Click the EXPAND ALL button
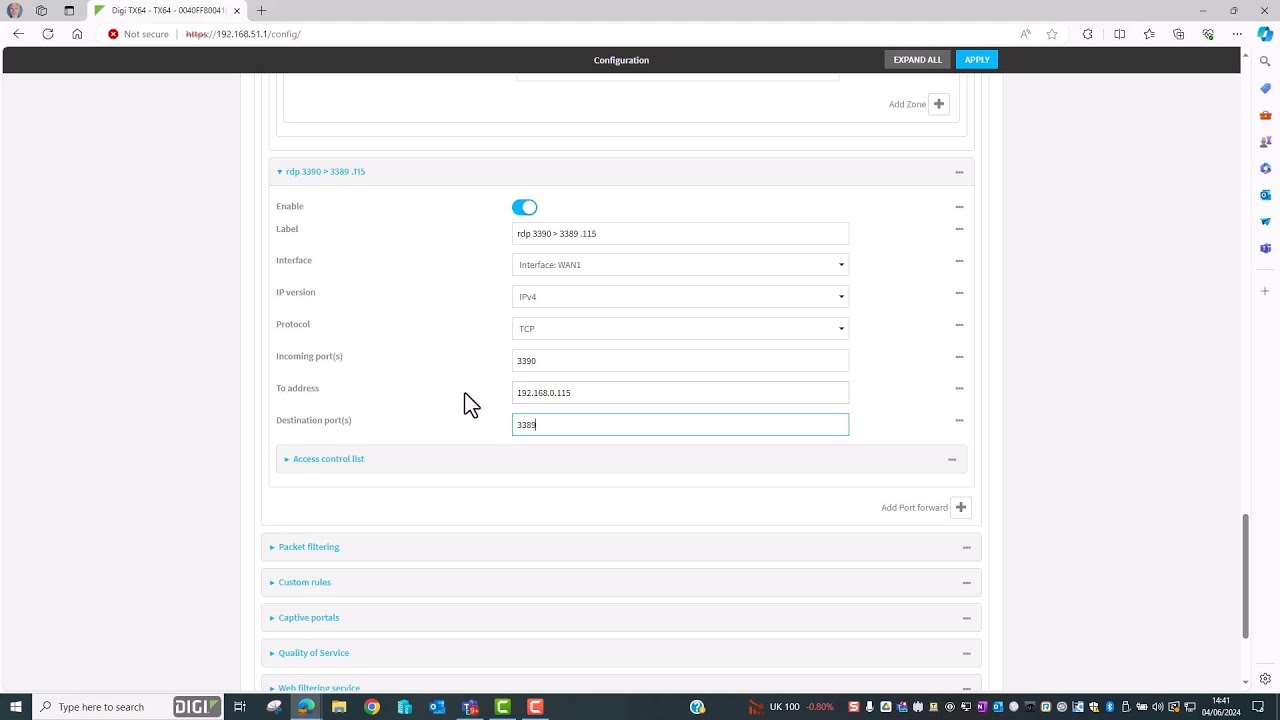This screenshot has height=720, width=1280. (917, 60)
